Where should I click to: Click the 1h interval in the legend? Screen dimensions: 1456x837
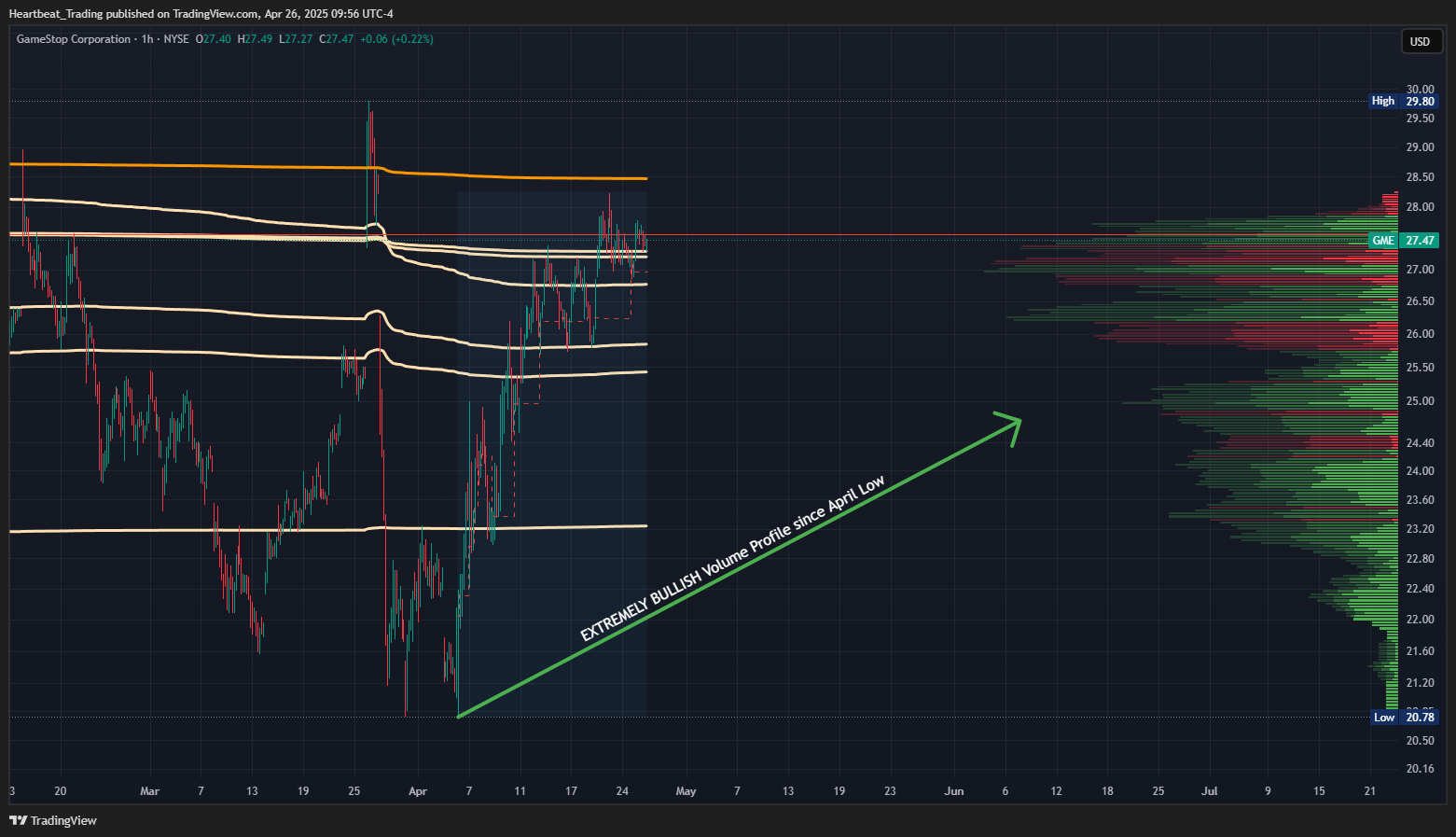147,39
